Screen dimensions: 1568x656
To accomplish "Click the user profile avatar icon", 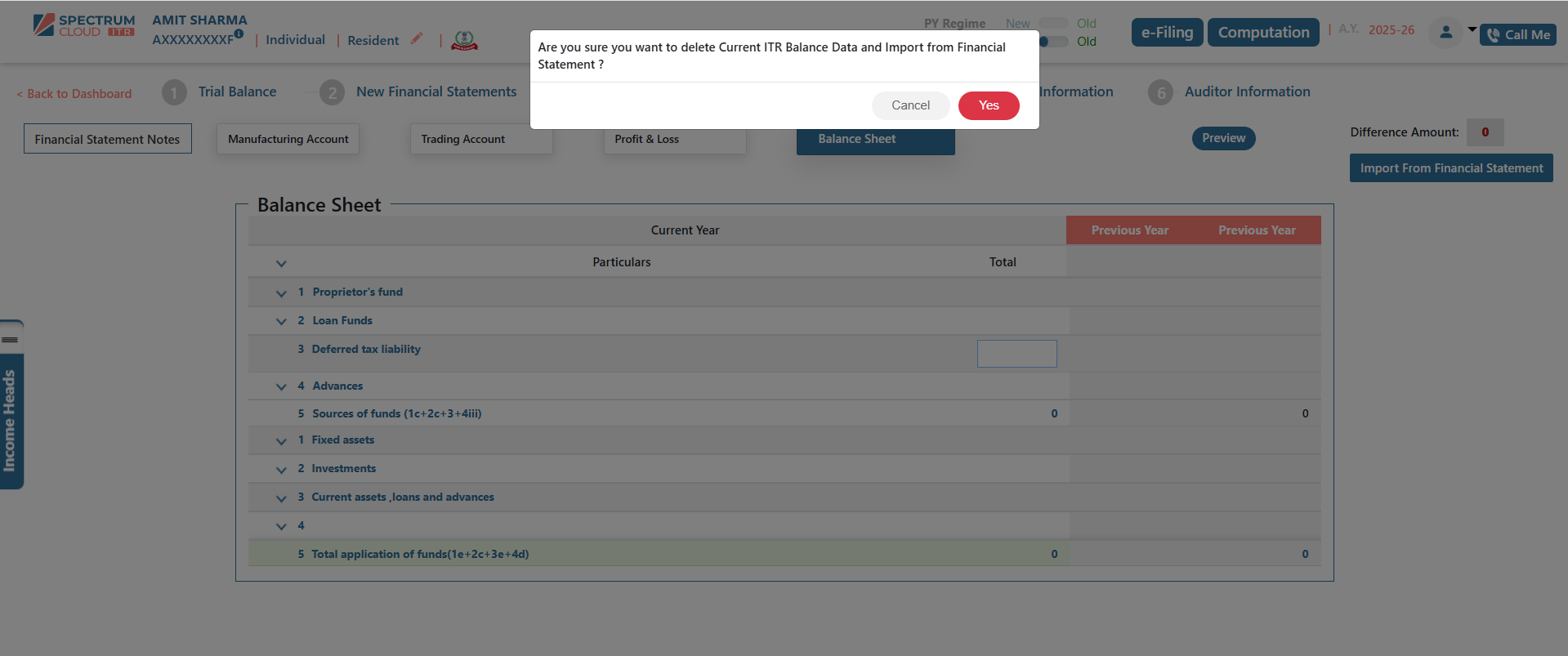I will coord(1445,33).
